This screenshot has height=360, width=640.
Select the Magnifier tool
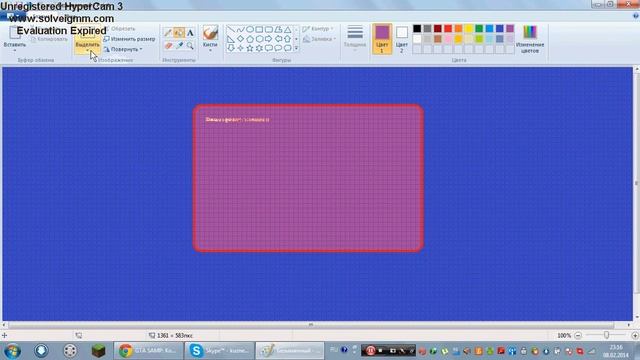tap(190, 46)
